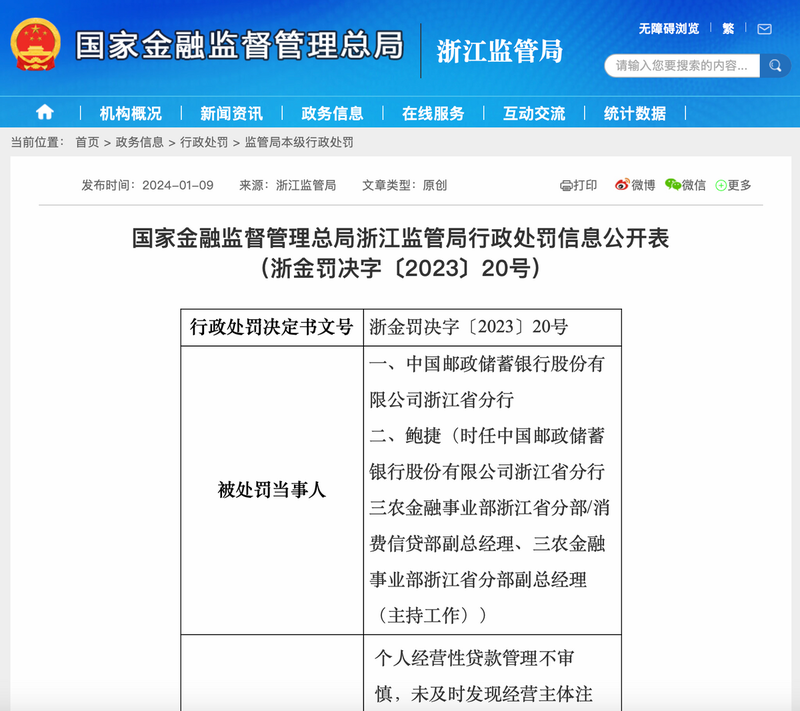Click the line 个人经营性贷款管理不审
800x711 pixels.
coord(474,658)
